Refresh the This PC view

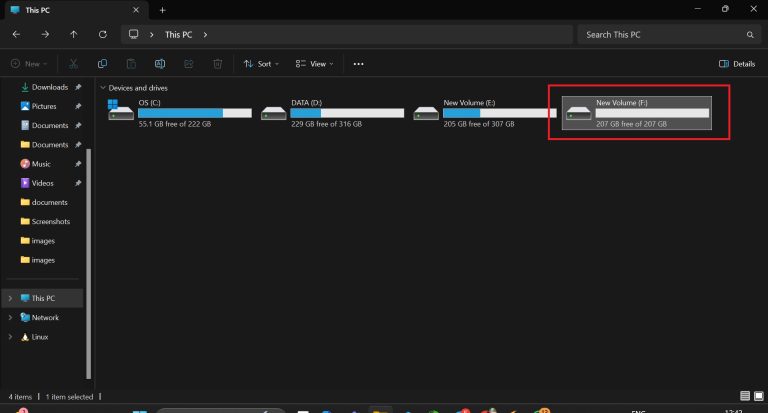[102, 34]
